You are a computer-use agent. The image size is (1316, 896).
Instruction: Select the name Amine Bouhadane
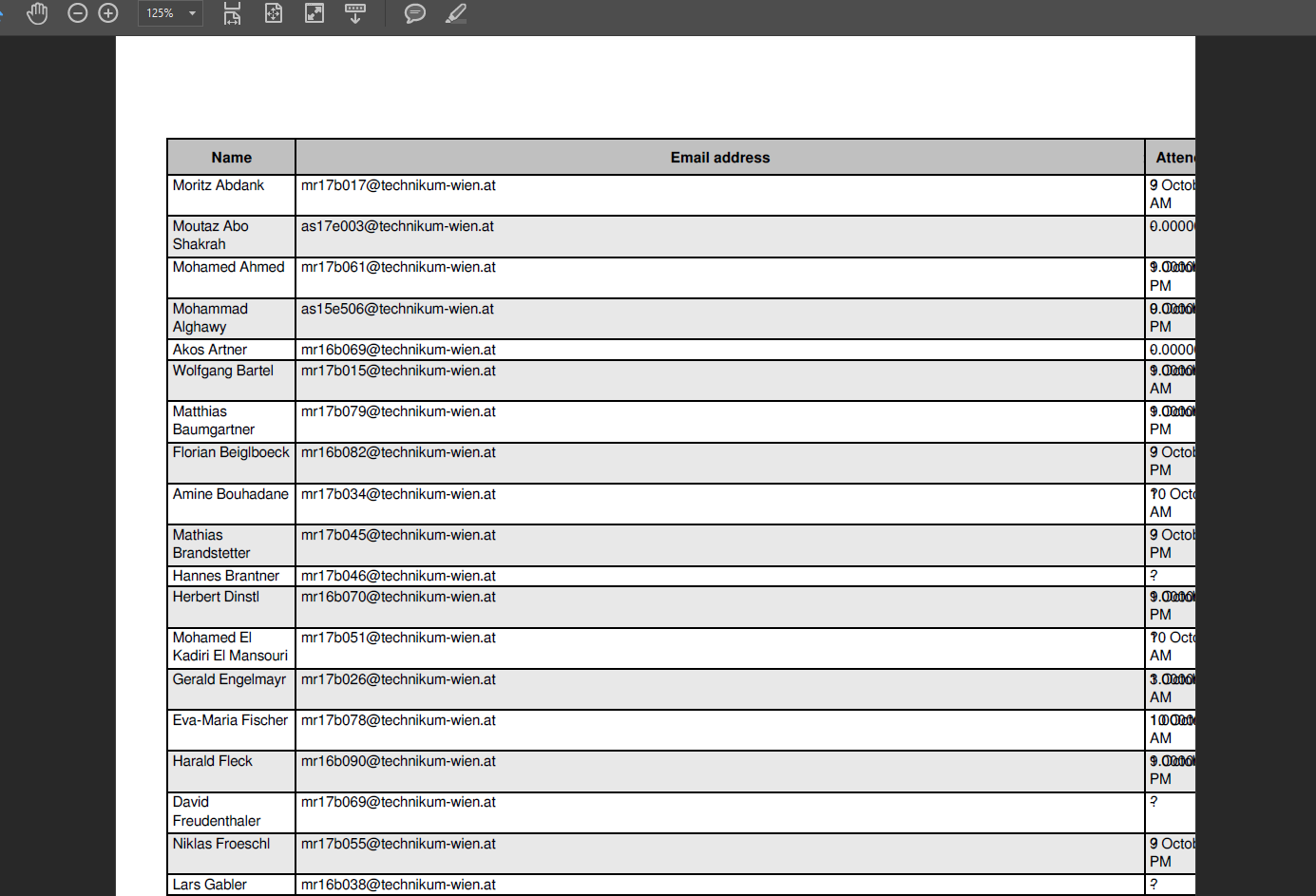[231, 494]
